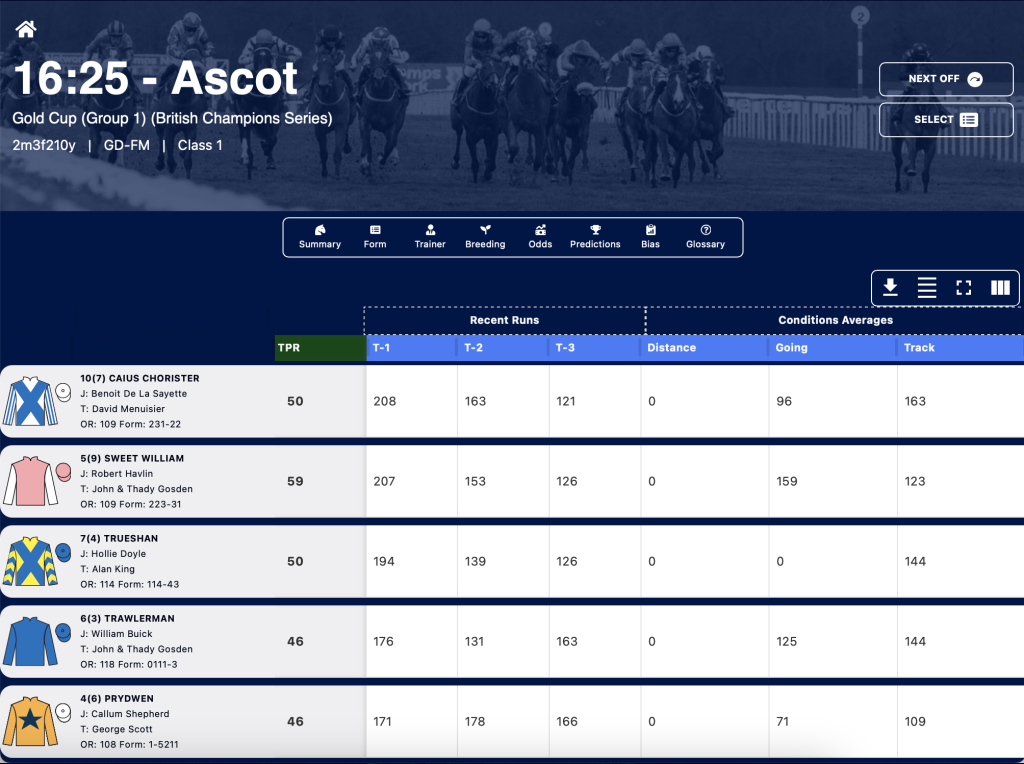The width and height of the screenshot is (1024, 764).
Task: Click the NEXT OFF button
Action: click(x=946, y=79)
